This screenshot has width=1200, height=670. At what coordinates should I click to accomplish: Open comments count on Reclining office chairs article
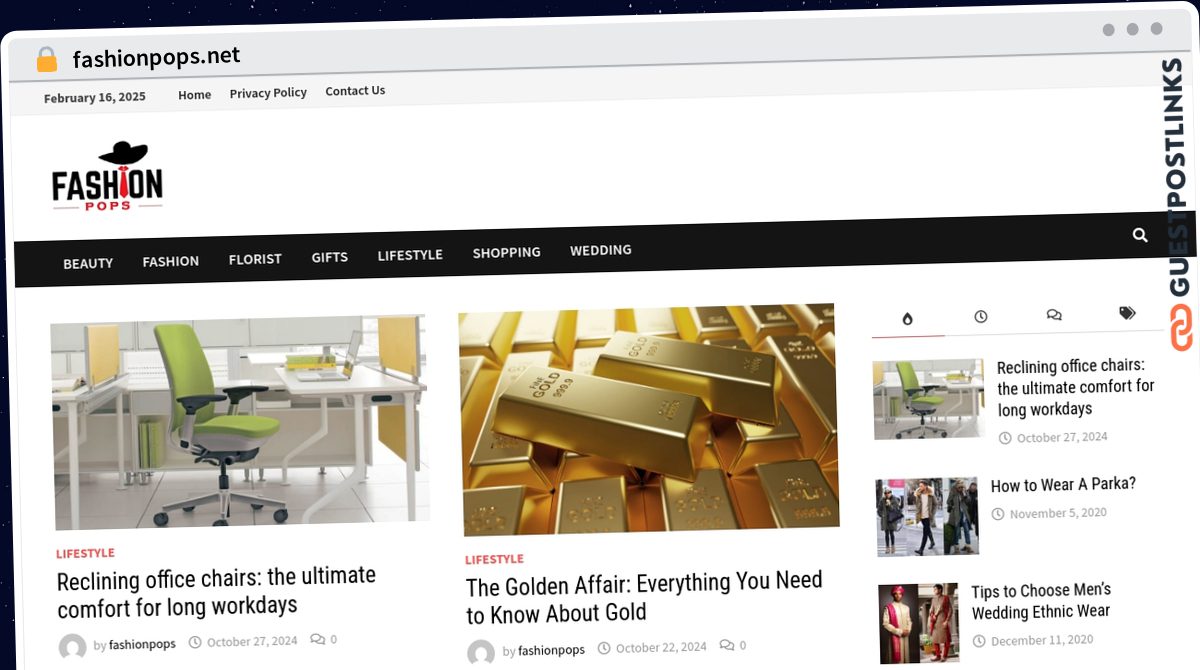click(x=323, y=639)
